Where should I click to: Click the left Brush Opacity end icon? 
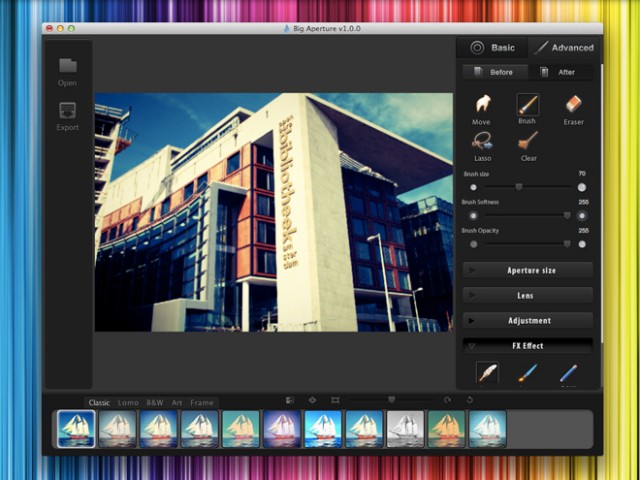[x=473, y=244]
